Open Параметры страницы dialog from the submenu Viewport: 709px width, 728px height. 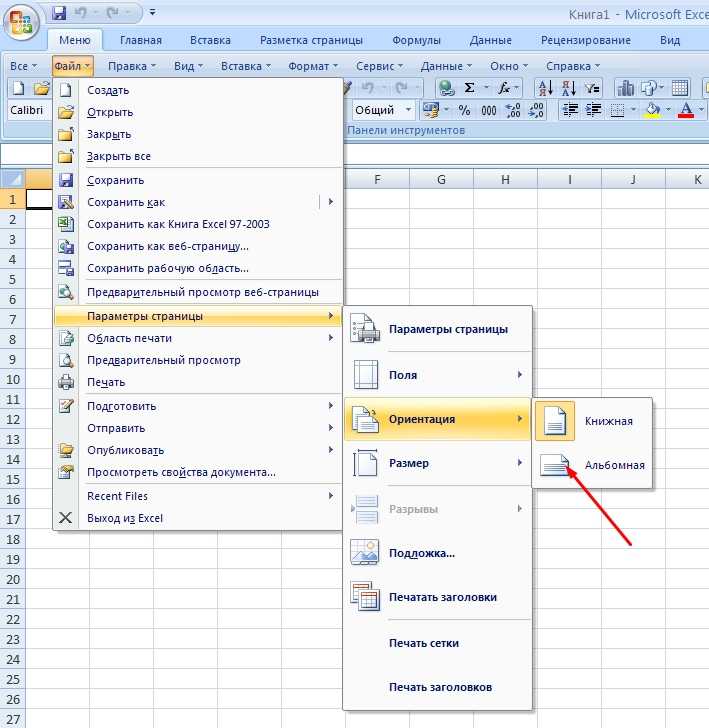(438, 330)
